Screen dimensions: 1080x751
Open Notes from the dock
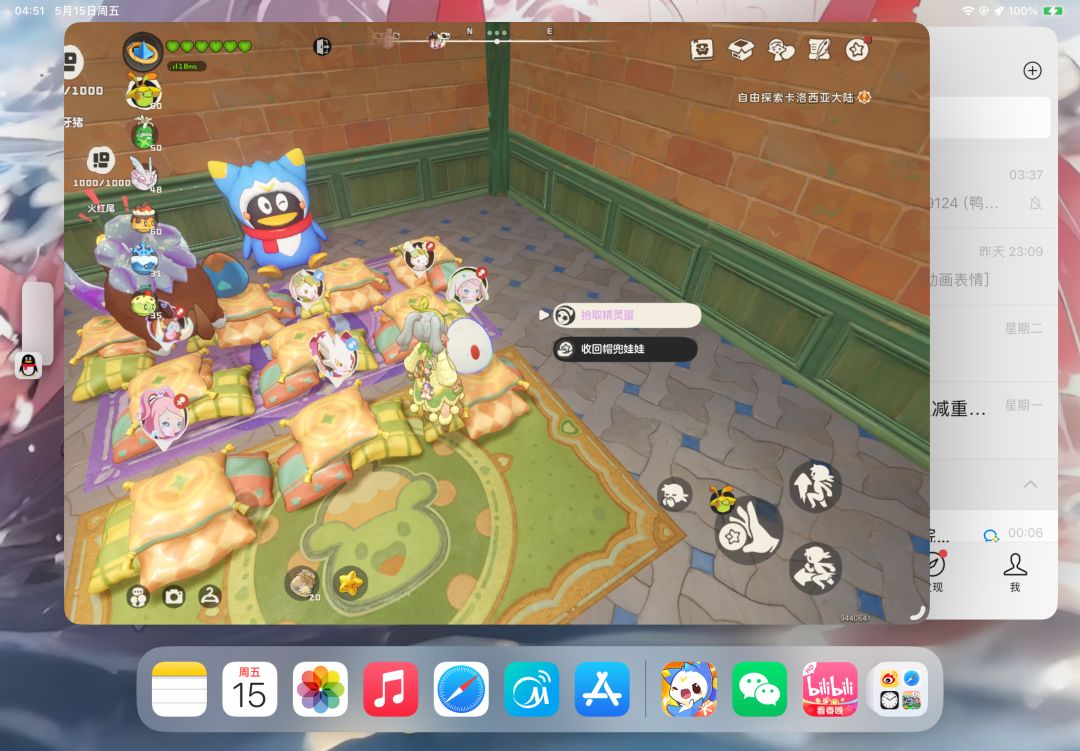point(179,689)
